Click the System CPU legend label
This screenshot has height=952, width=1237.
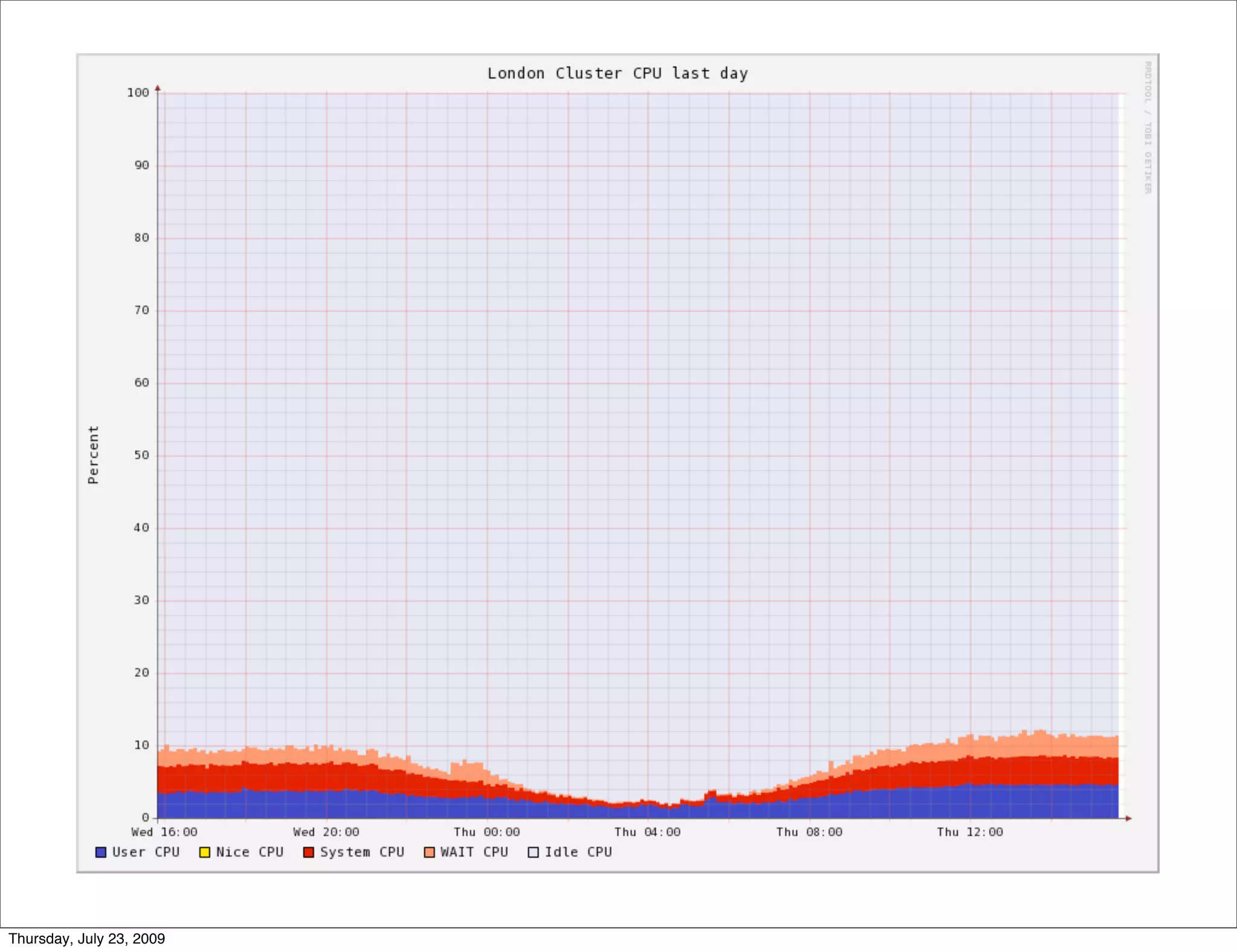tap(362, 852)
